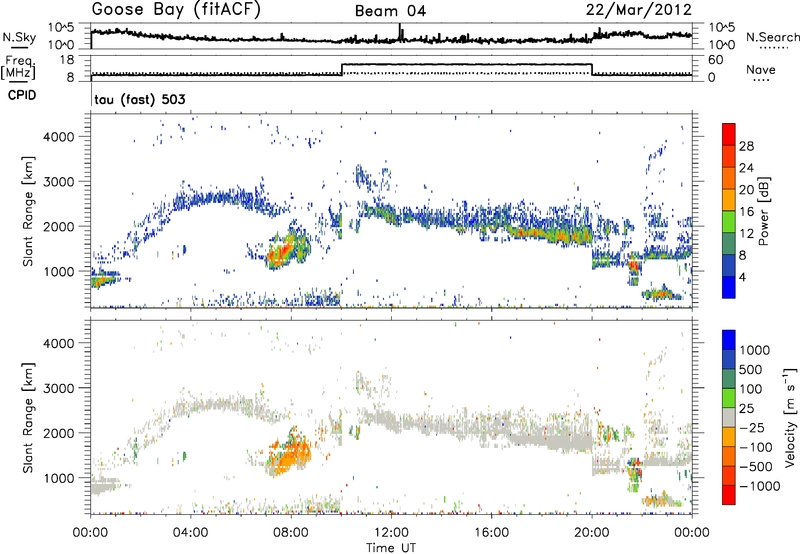Click the 'Beam 04' label
The height and width of the screenshot is (554, 800).
390,11
